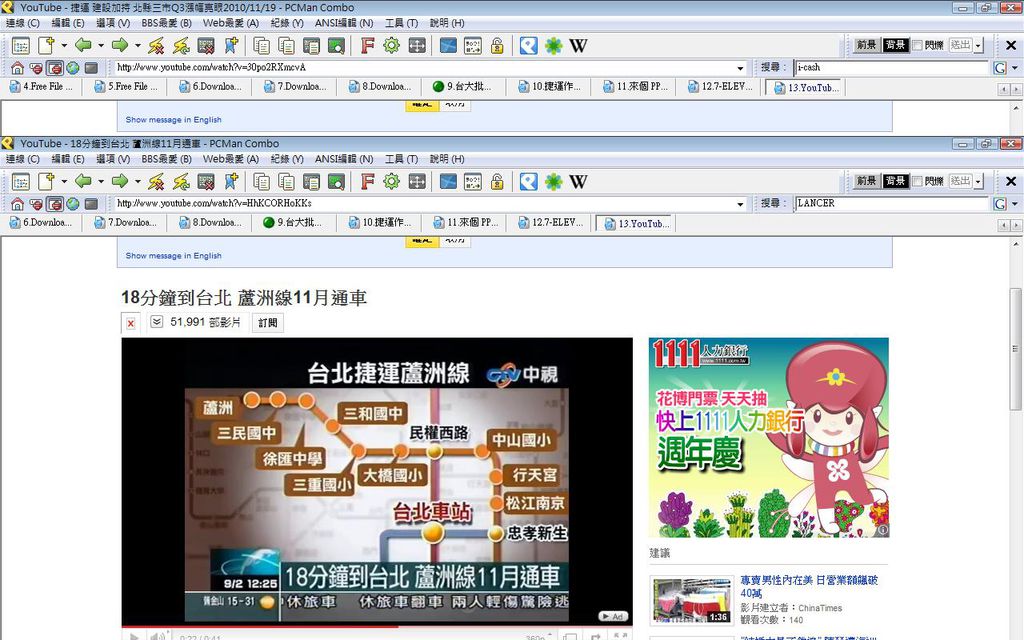The image size is (1024, 640).
Task: Go back with green arrow in lower window
Action: (83, 181)
